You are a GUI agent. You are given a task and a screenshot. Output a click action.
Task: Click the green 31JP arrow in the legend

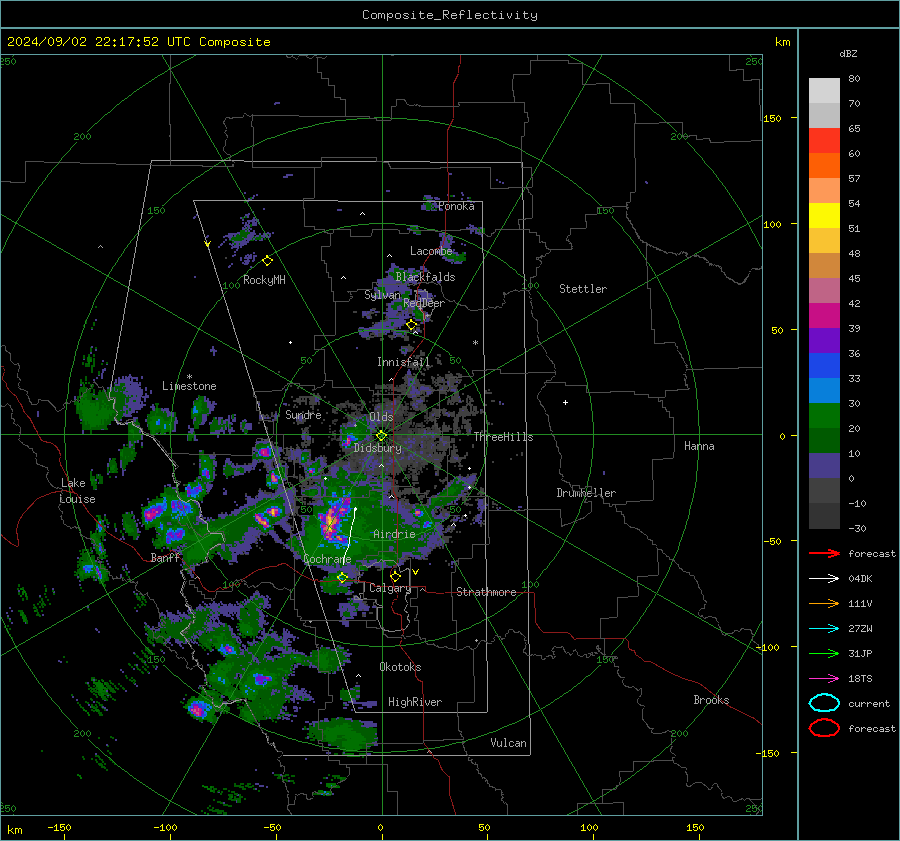tap(824, 653)
